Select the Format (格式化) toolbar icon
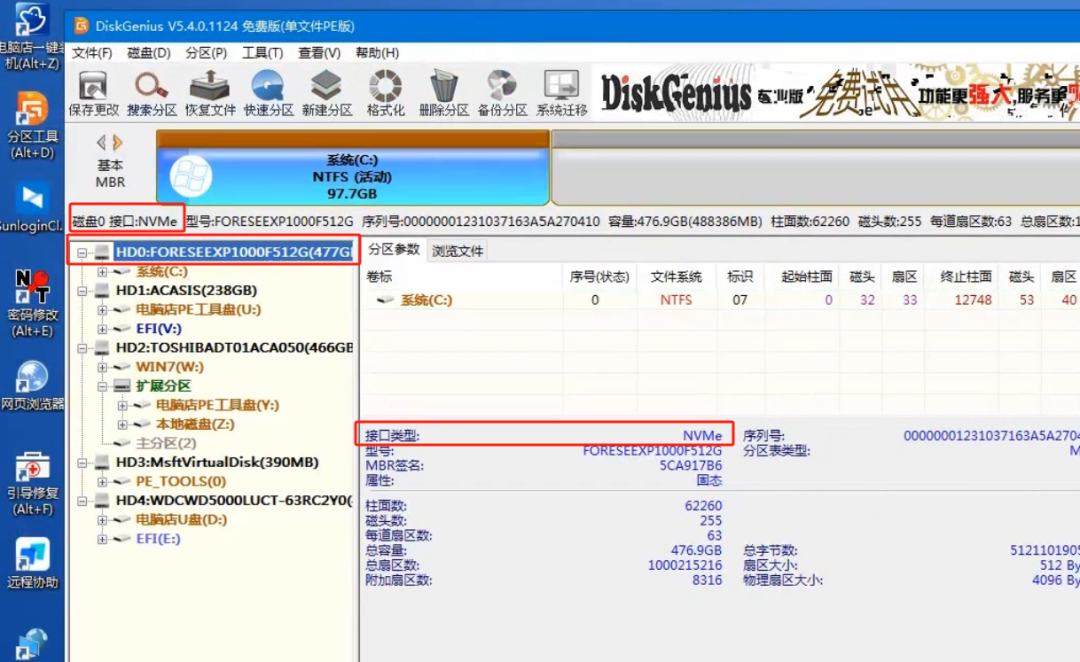 [x=386, y=93]
